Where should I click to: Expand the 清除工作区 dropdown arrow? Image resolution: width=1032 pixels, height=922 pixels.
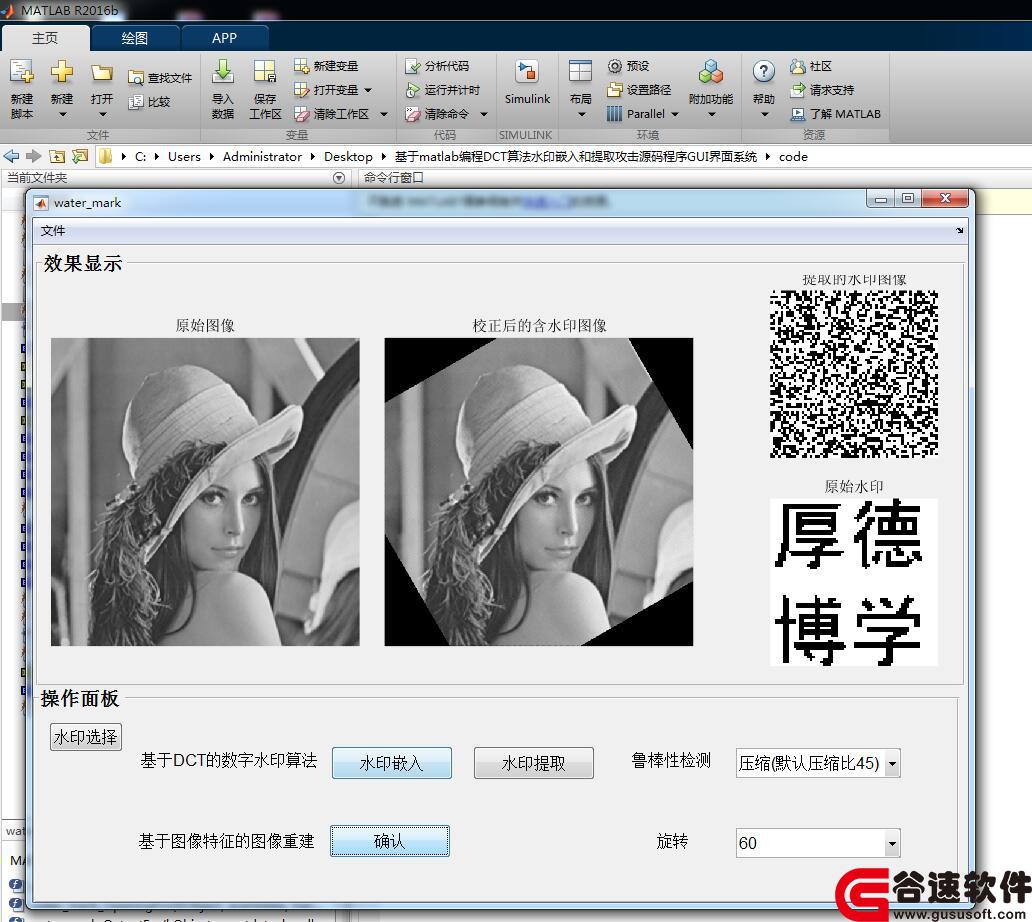pyautogui.click(x=384, y=115)
